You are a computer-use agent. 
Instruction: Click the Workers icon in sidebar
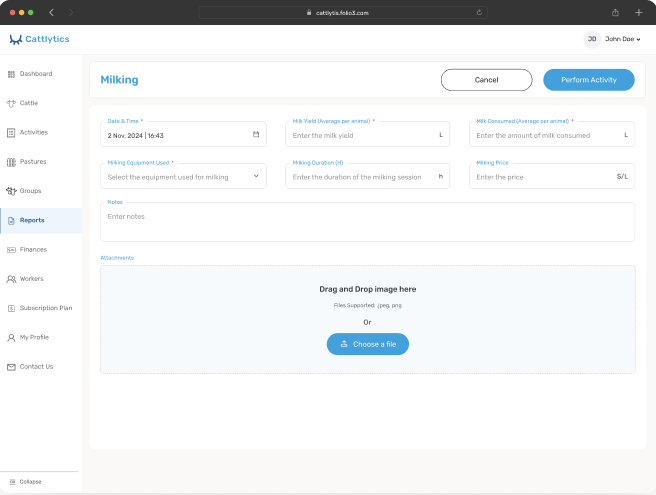pos(11,279)
